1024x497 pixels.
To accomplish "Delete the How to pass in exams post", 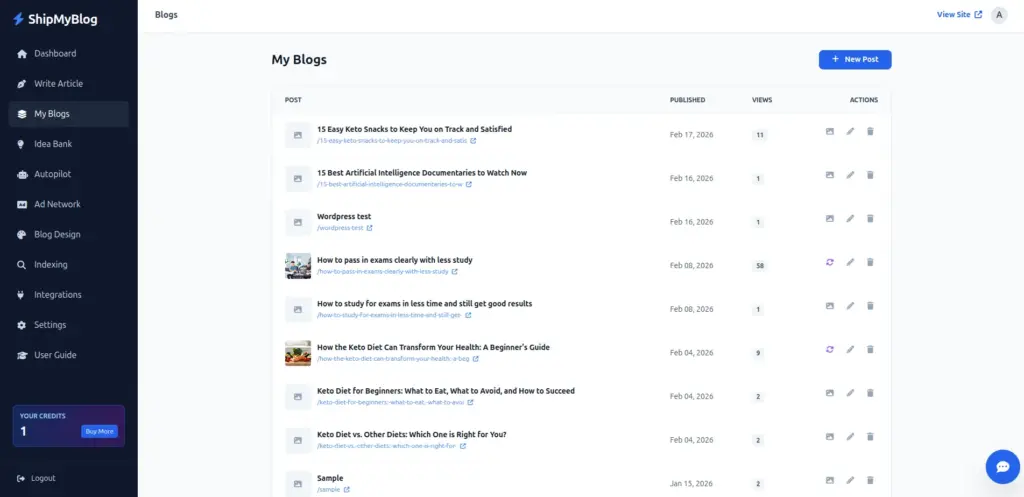I will (870, 262).
